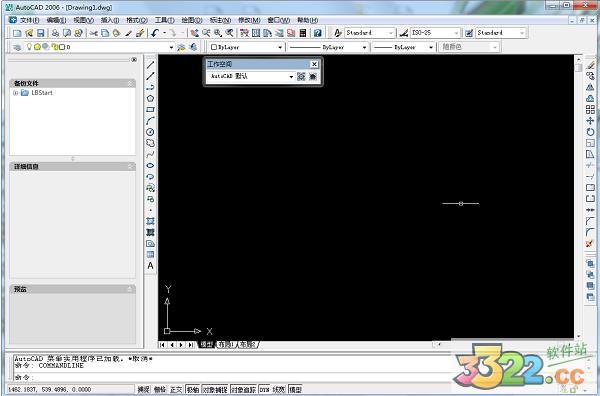Select the Circle drawing tool
This screenshot has height=396, width=600.
click(x=150, y=132)
